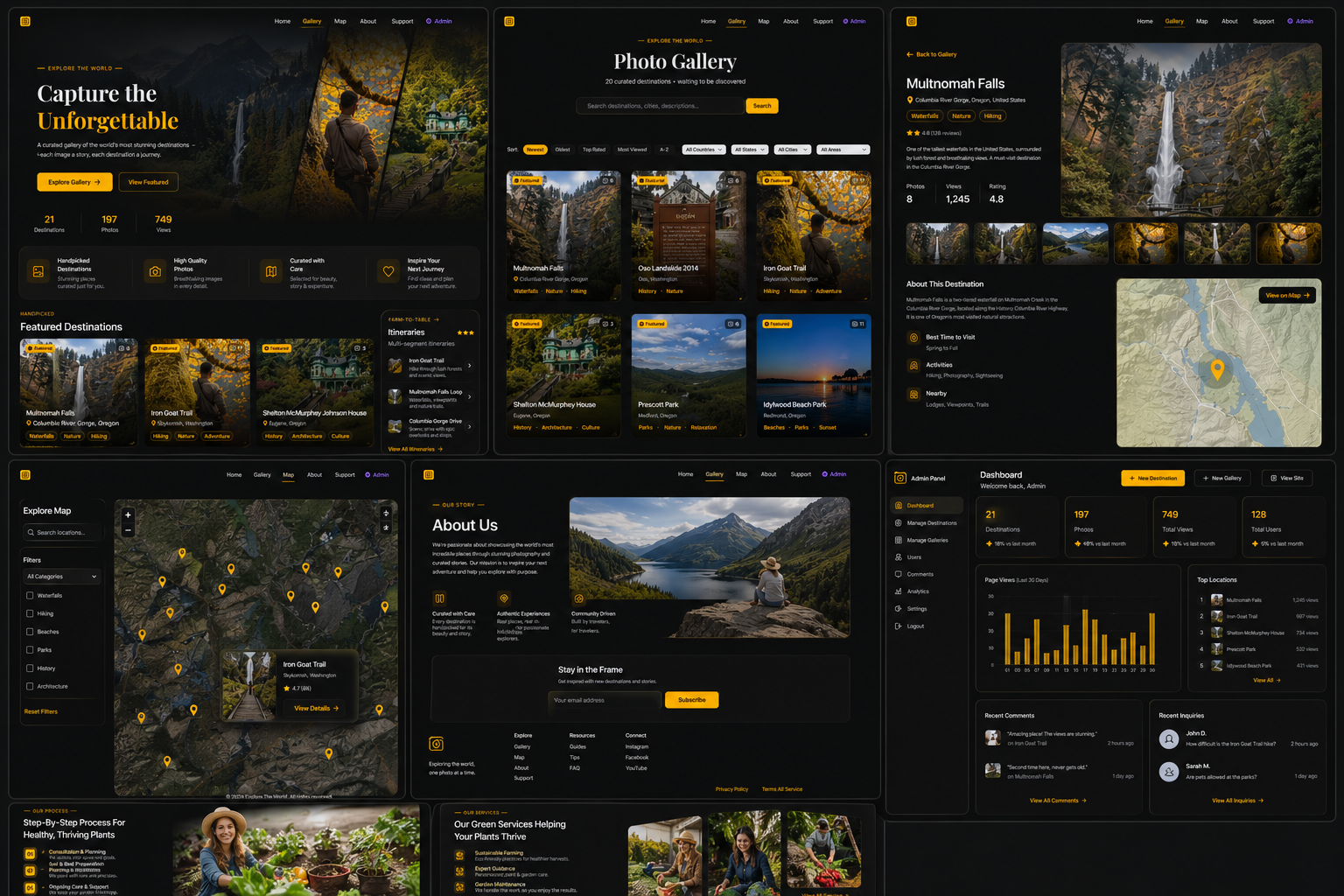Open the Manage Destinations sidebar icon
This screenshot has height=896, width=1344.
pos(898,523)
